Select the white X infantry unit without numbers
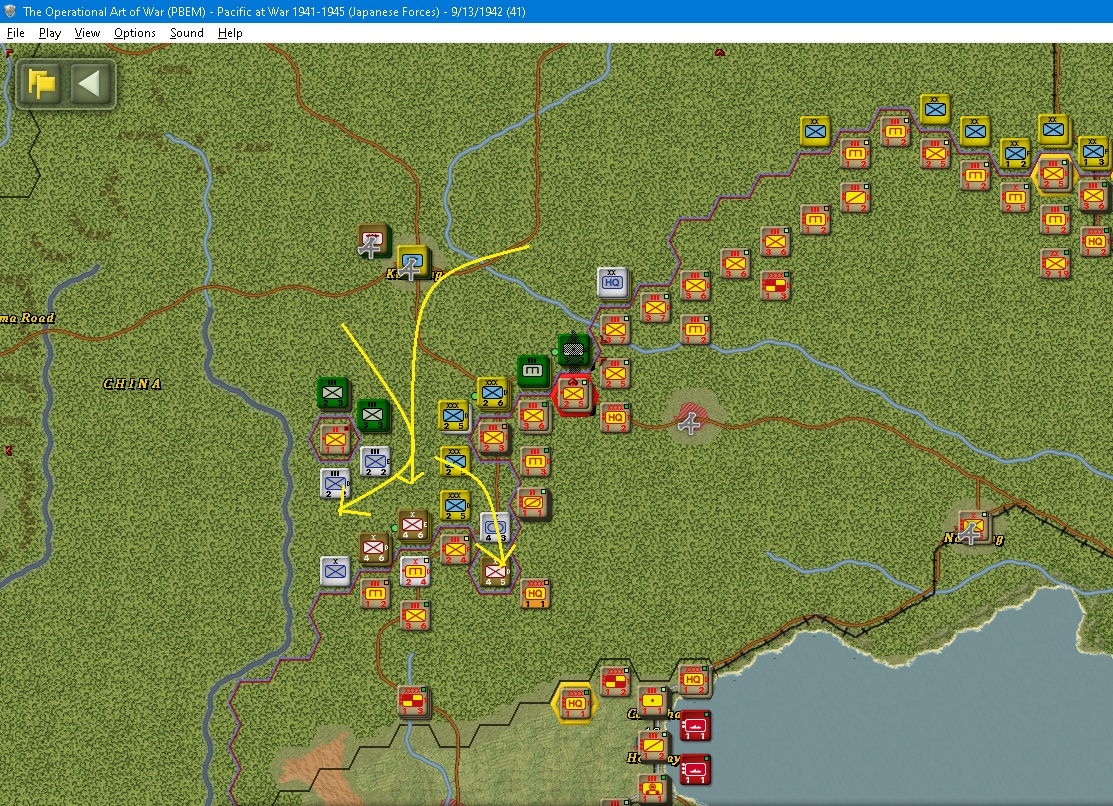 tap(335, 571)
